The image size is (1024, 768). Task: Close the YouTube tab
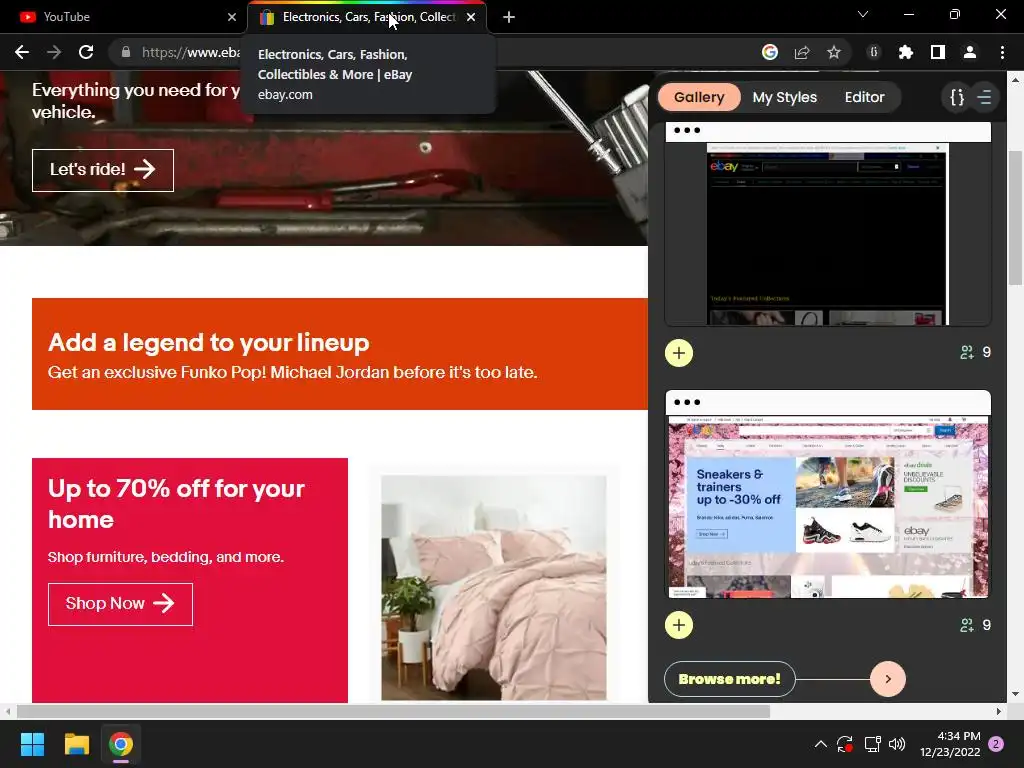pos(232,17)
